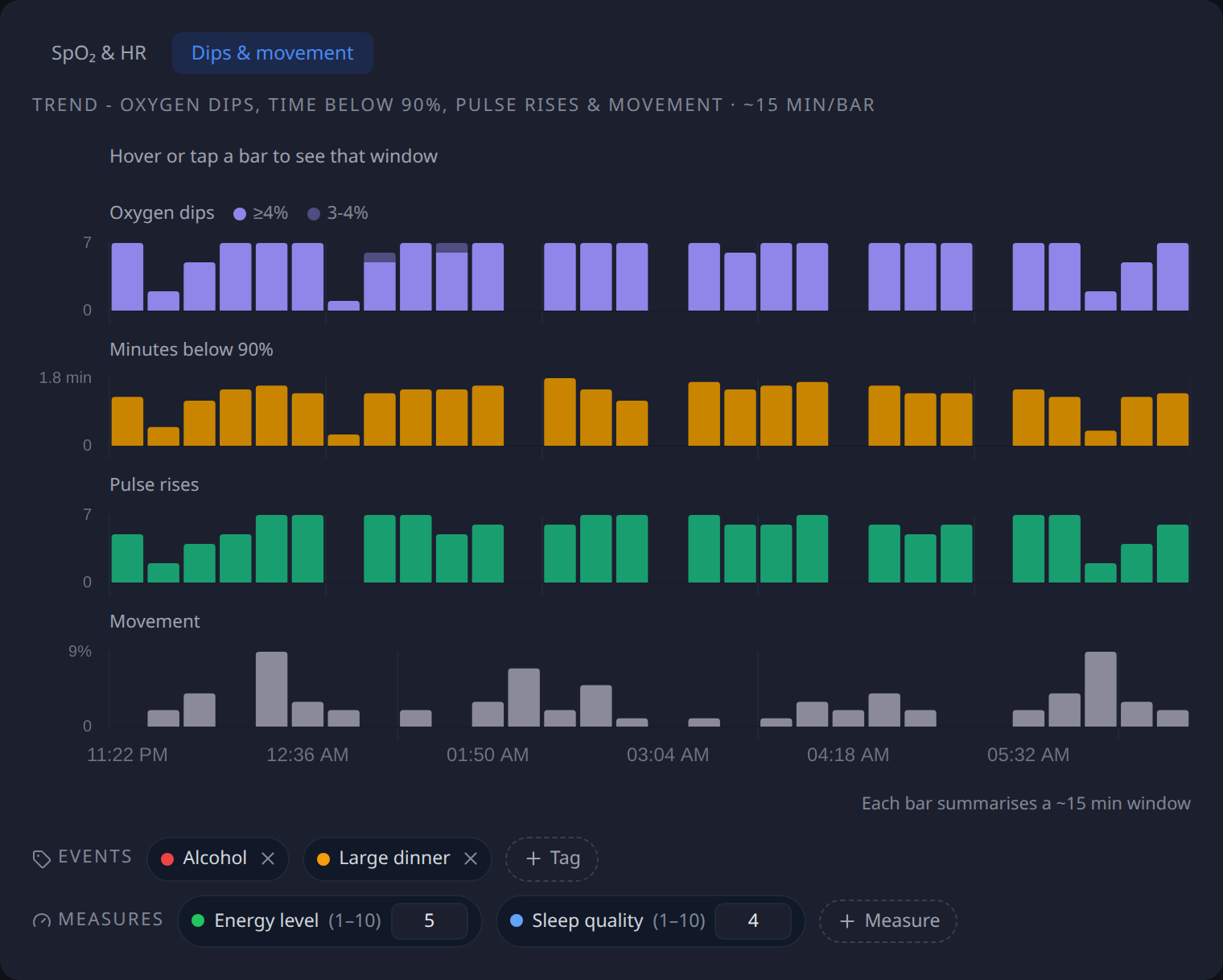Screen dimensions: 1223x980
Task: Click the Energy level value field
Action: pyautogui.click(x=430, y=921)
